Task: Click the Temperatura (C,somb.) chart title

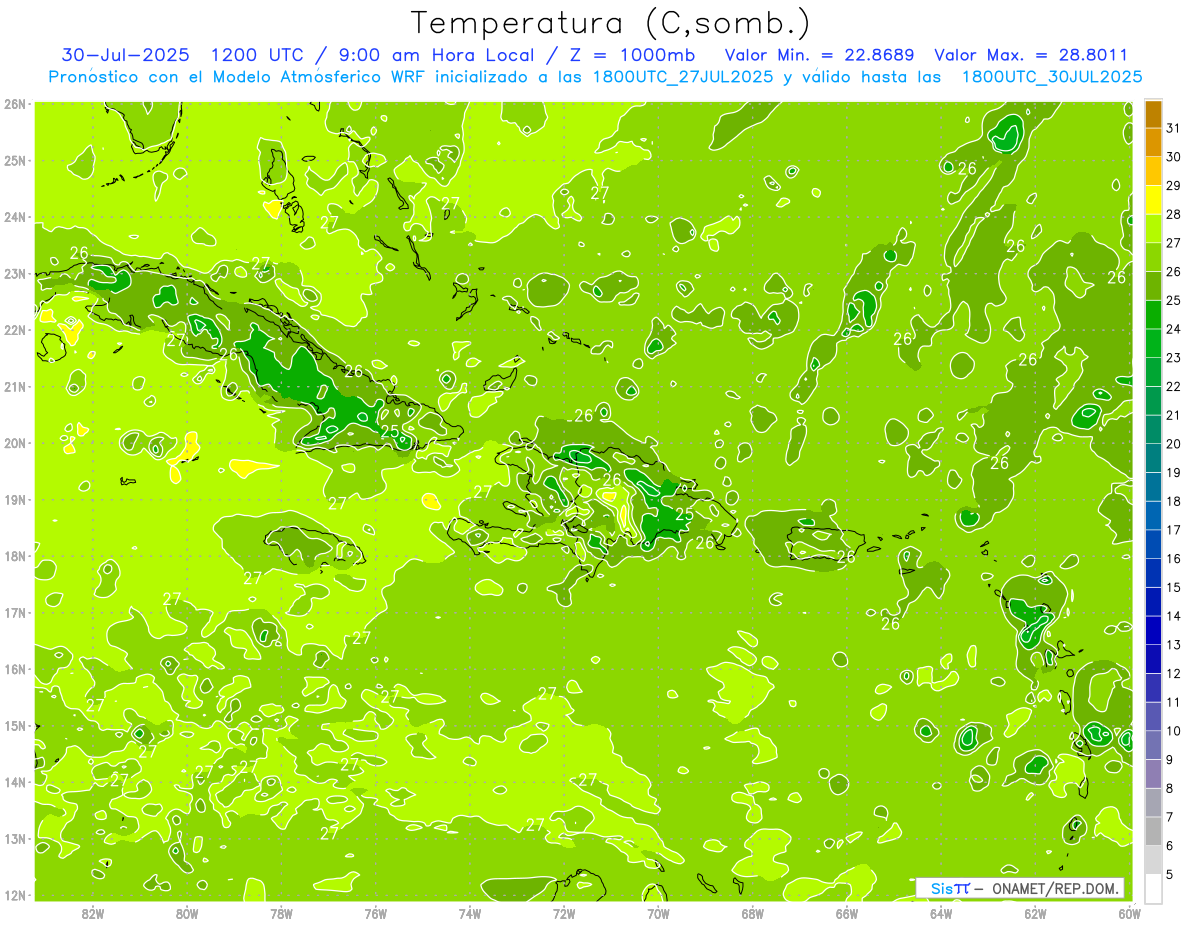Action: pyautogui.click(x=610, y=22)
